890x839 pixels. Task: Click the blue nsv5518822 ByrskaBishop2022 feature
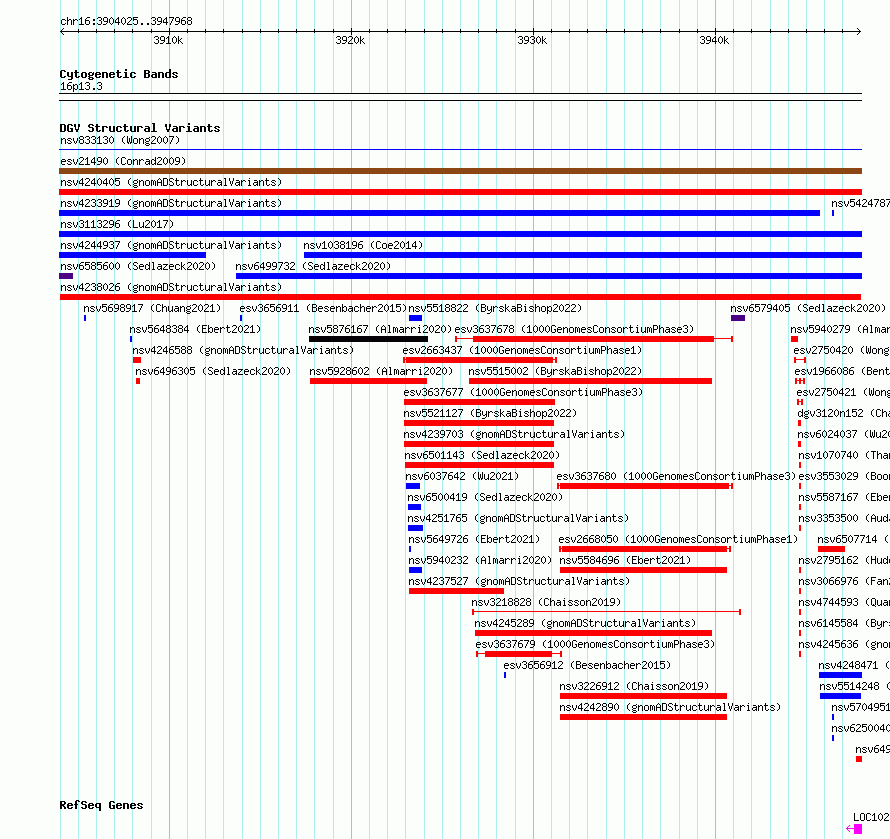415,318
